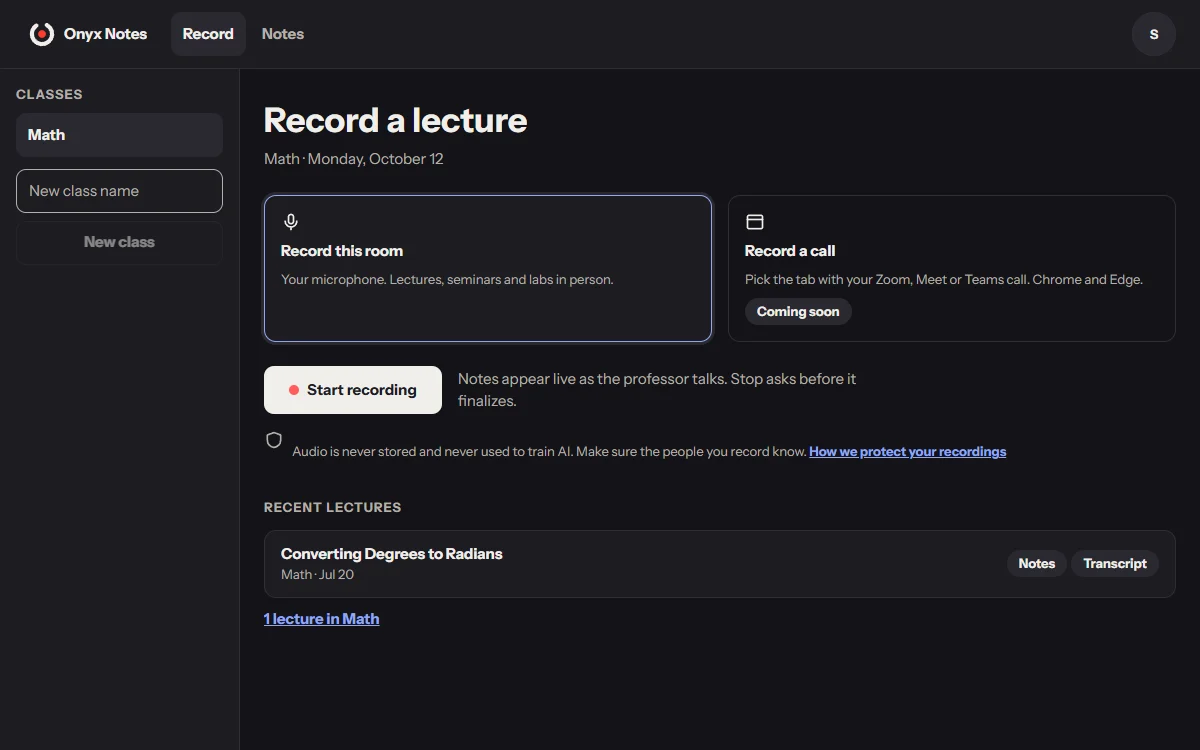Open the S user avatar menu
Viewport: 1200px width, 750px height.
pos(1153,34)
